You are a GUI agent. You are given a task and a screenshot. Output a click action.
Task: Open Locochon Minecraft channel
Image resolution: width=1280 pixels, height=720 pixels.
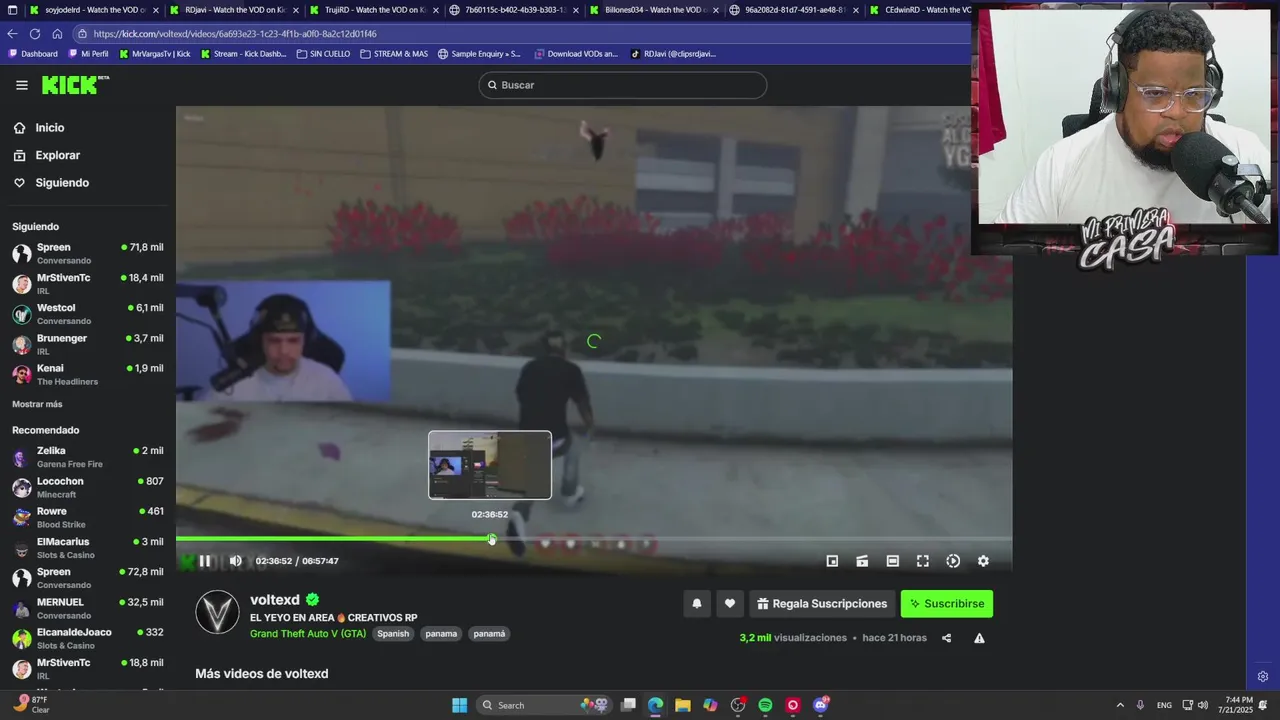88,487
